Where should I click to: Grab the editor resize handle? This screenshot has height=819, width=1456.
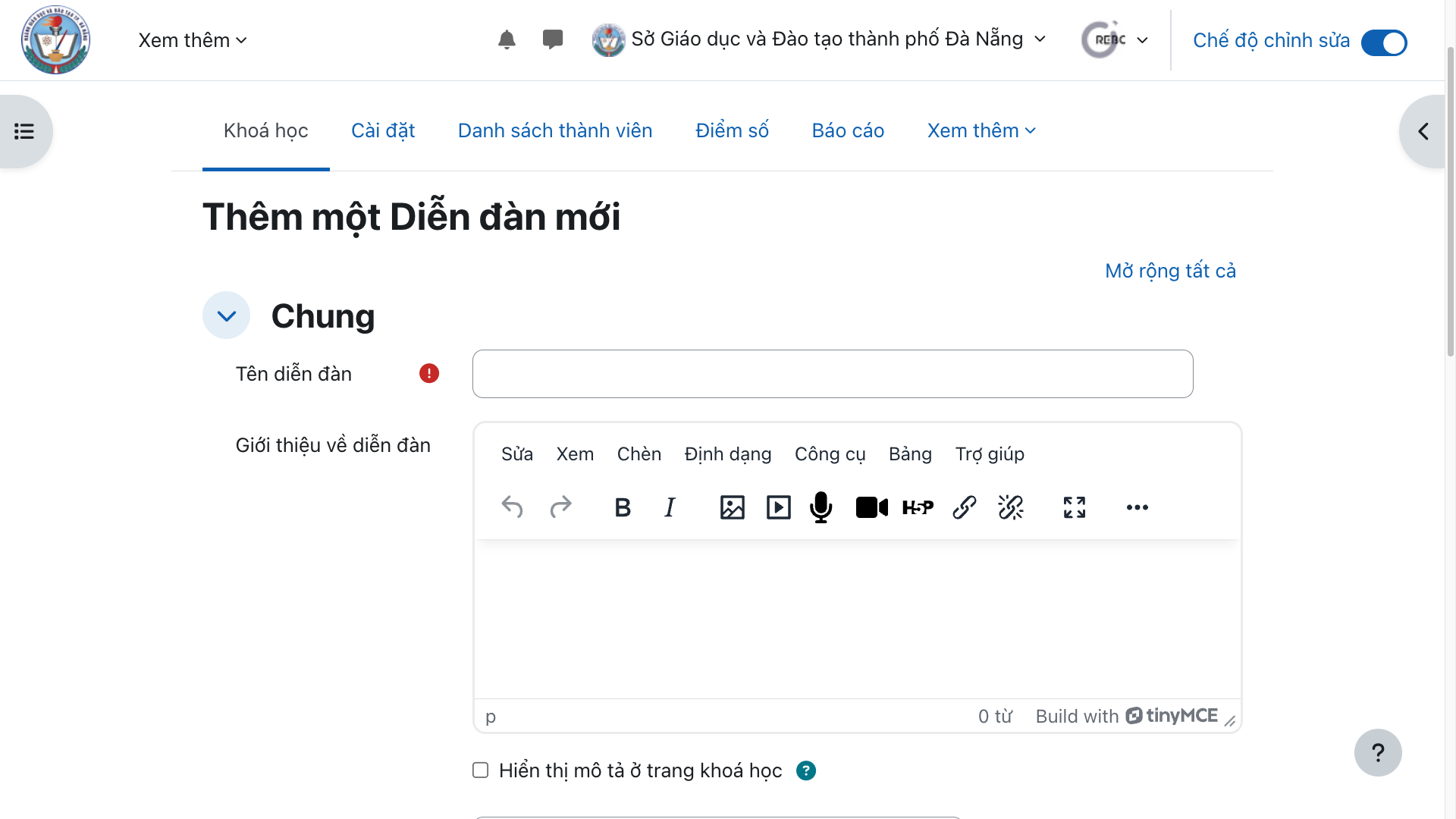tap(1230, 721)
